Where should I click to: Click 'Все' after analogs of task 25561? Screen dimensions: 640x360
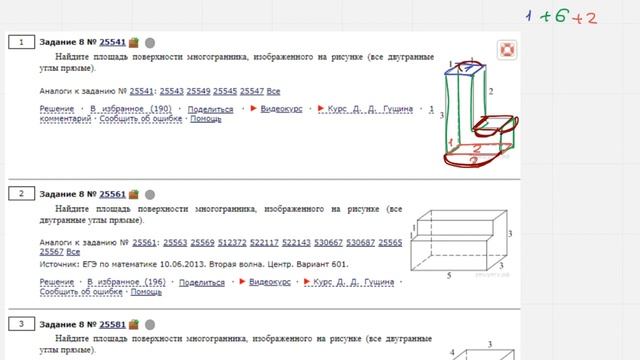(73, 252)
